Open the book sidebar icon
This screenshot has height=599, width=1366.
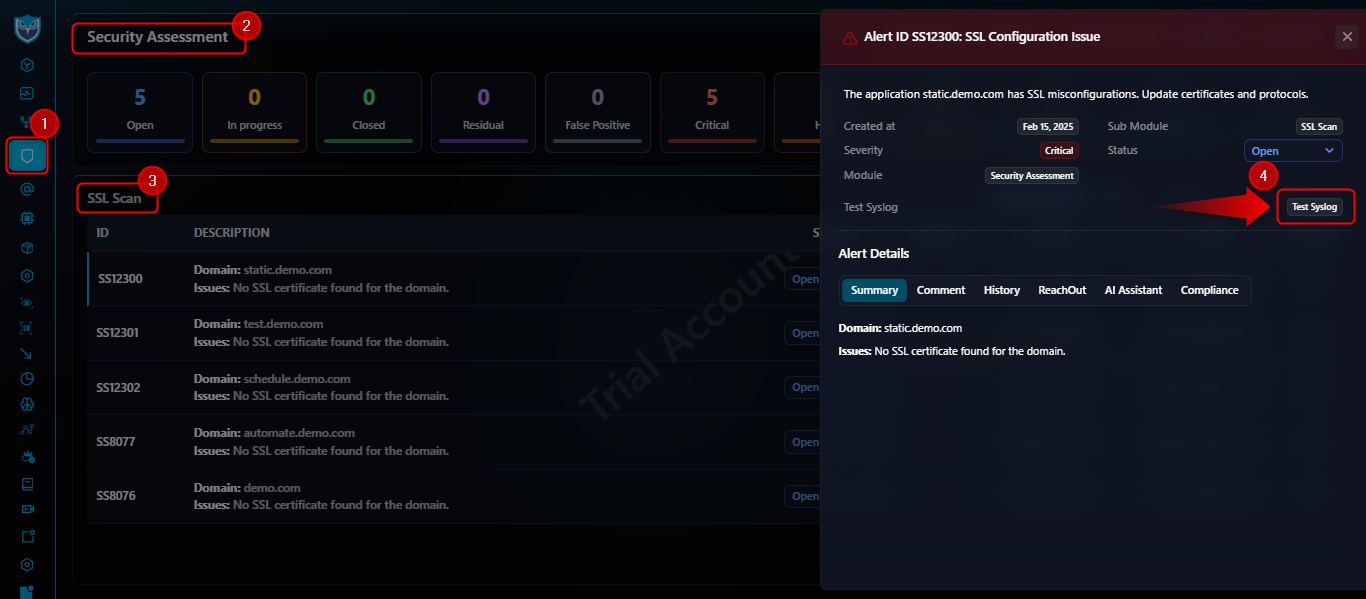28,484
